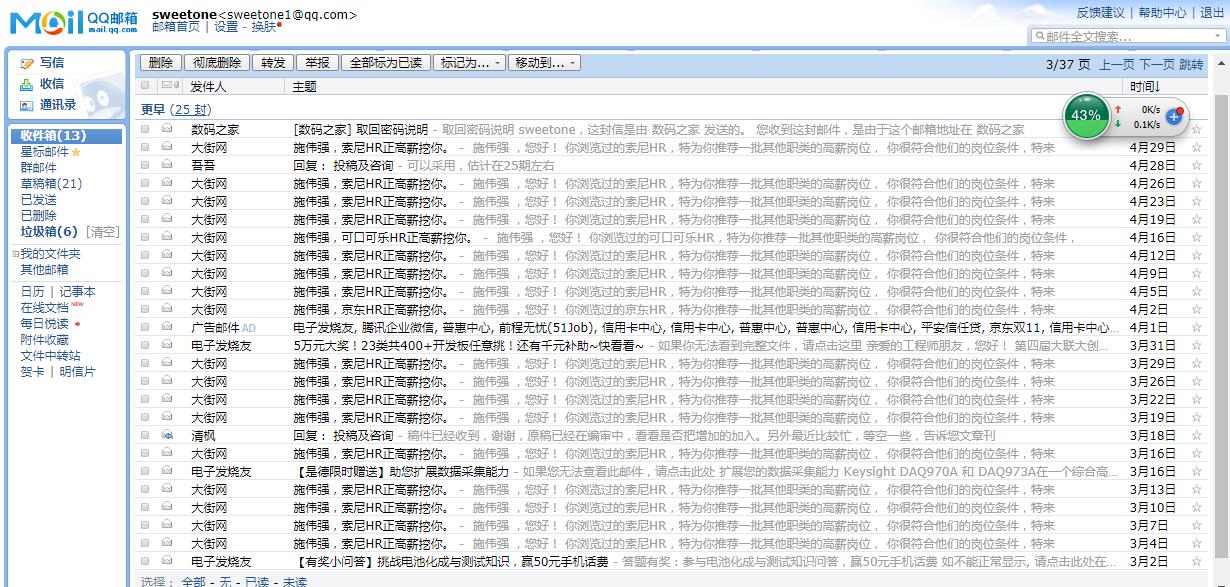The width and height of the screenshot is (1230, 587).
Task: Check the 4月2日 京东HR email checkbox
Action: click(x=145, y=309)
